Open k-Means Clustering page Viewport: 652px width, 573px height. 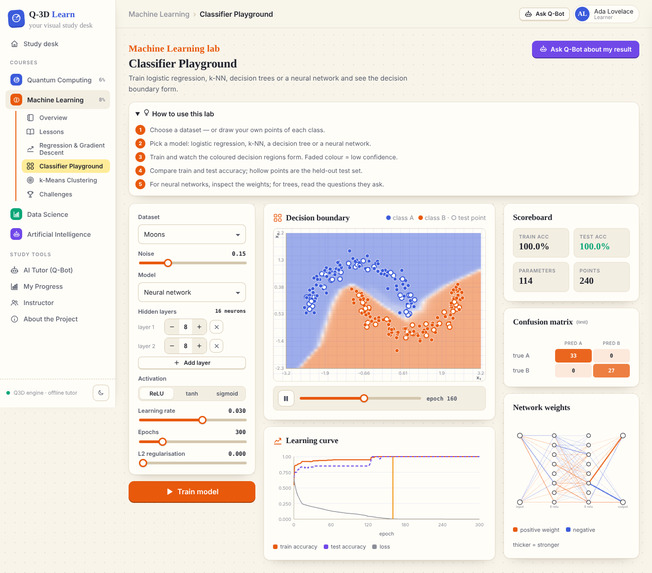[66, 180]
